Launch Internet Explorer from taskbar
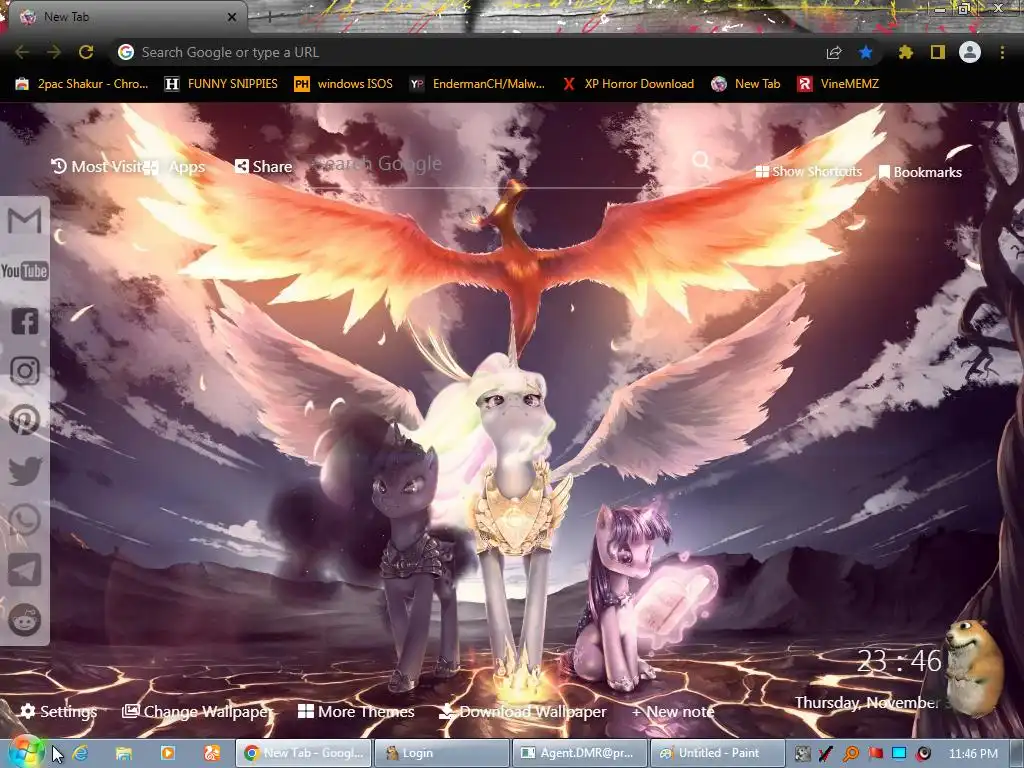Viewport: 1024px width, 768px height. (x=80, y=753)
